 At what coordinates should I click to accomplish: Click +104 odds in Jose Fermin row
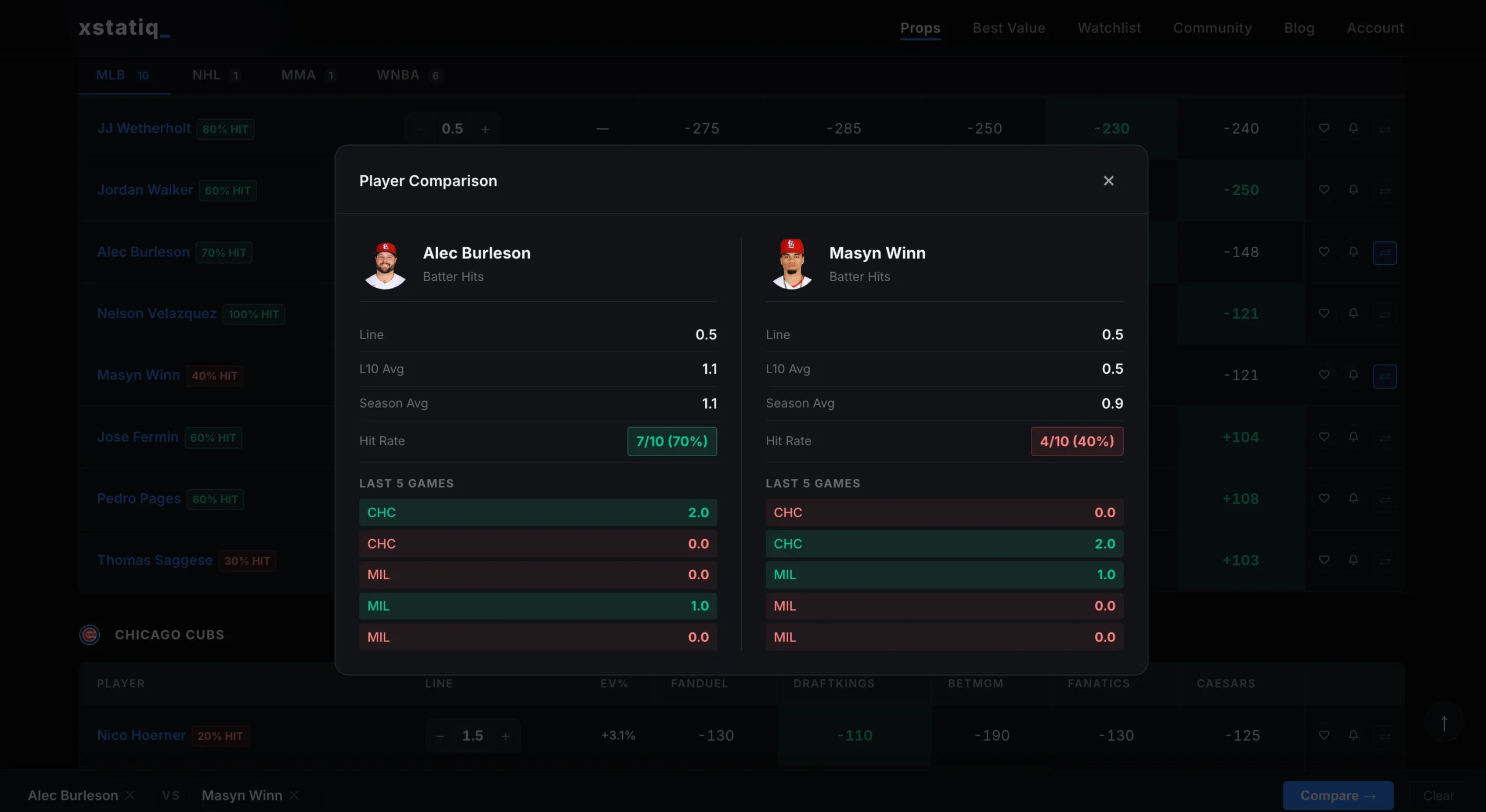[1240, 437]
